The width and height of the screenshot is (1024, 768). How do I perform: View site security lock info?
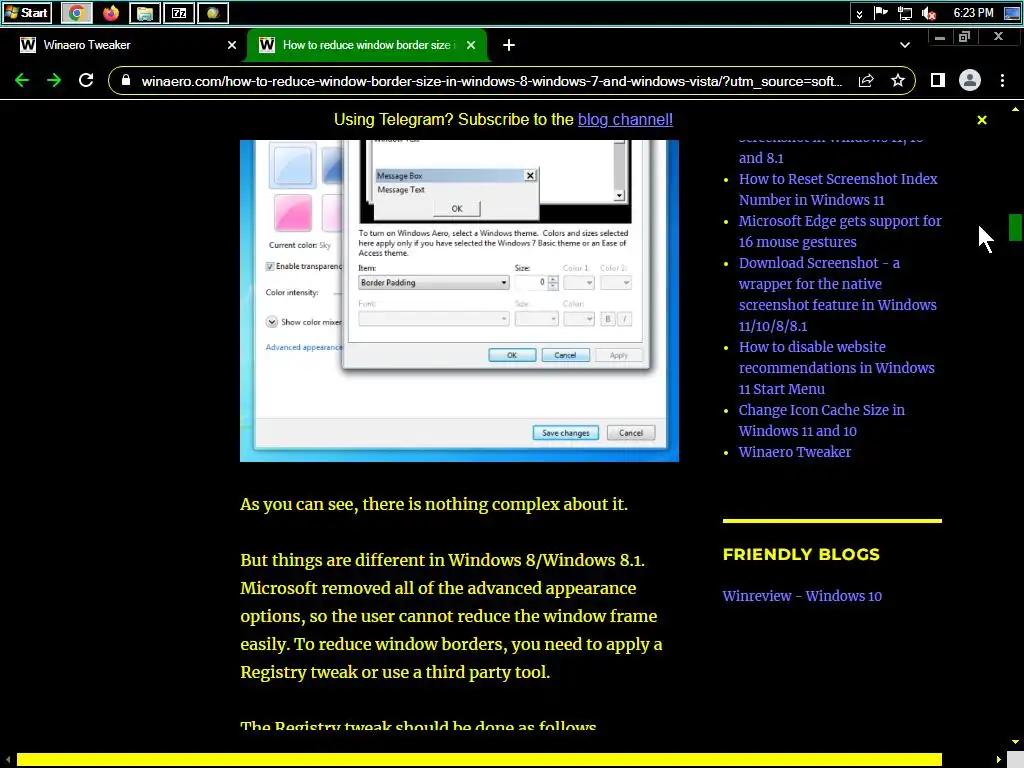(126, 80)
